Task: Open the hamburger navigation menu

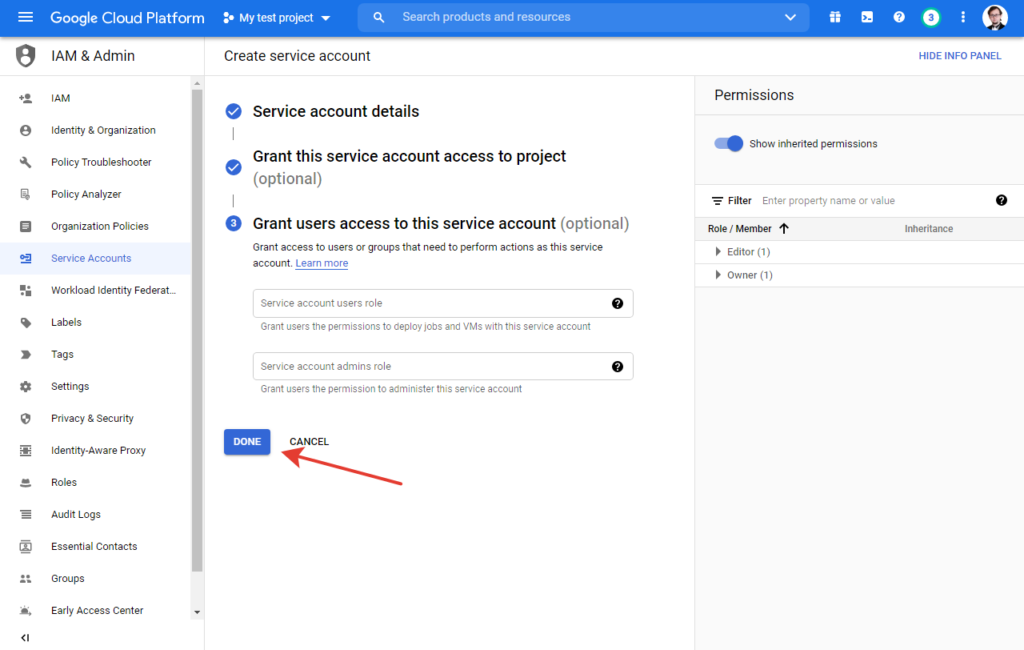Action: (x=26, y=17)
